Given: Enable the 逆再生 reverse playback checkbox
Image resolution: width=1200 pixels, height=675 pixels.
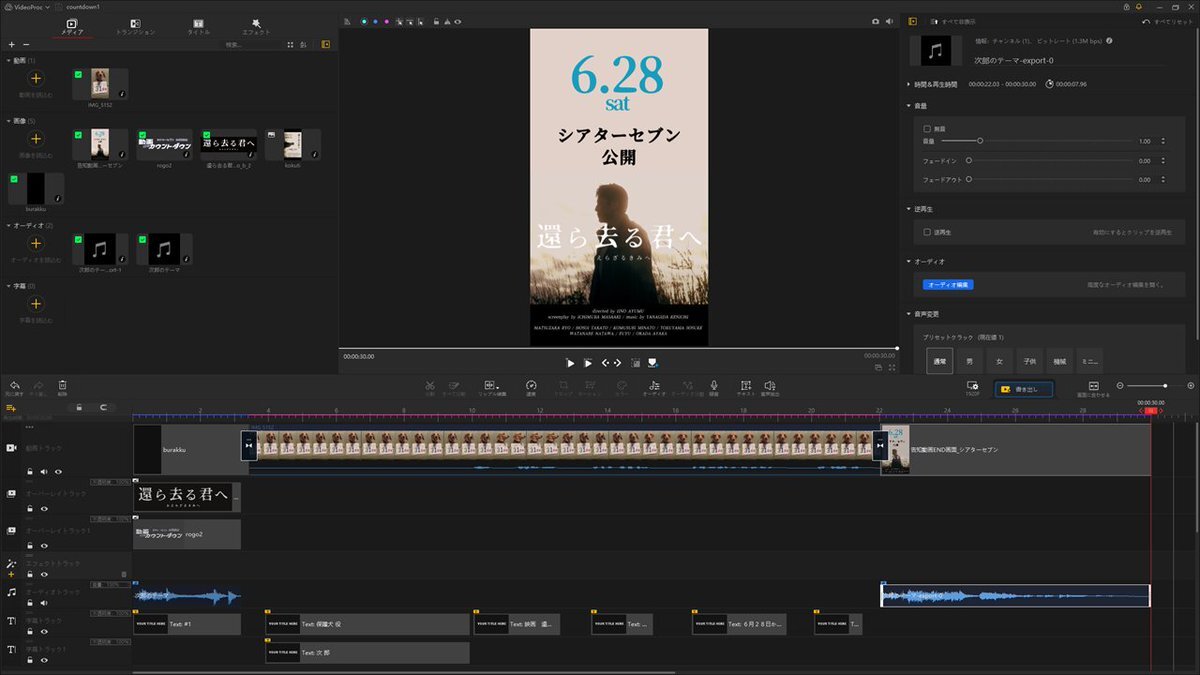Looking at the screenshot, I should (x=927, y=232).
